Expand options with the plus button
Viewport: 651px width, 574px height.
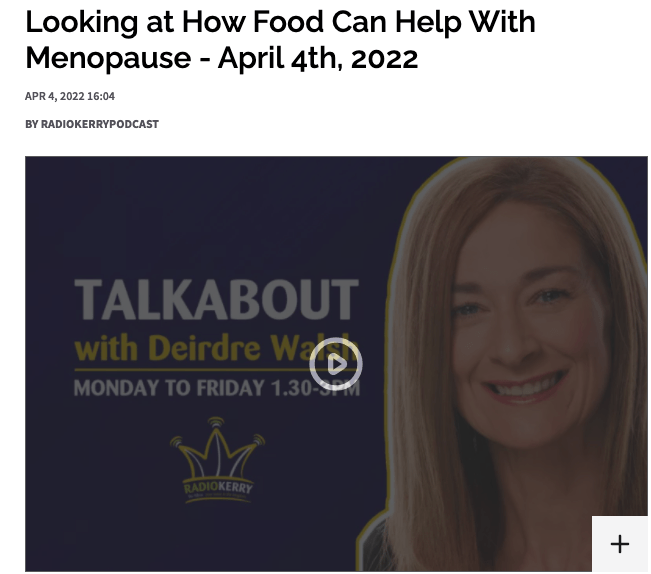619,544
